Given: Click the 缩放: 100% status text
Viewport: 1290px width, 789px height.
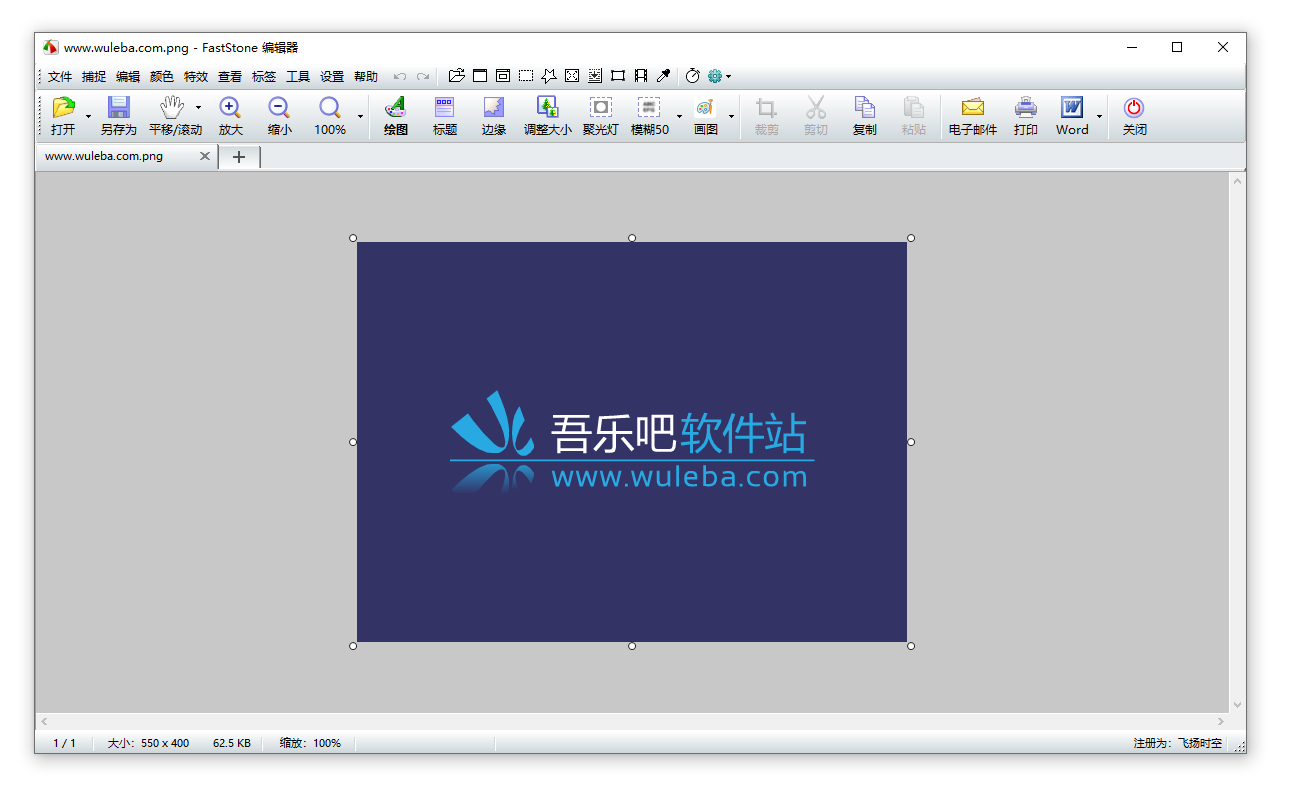Looking at the screenshot, I should (x=310, y=743).
